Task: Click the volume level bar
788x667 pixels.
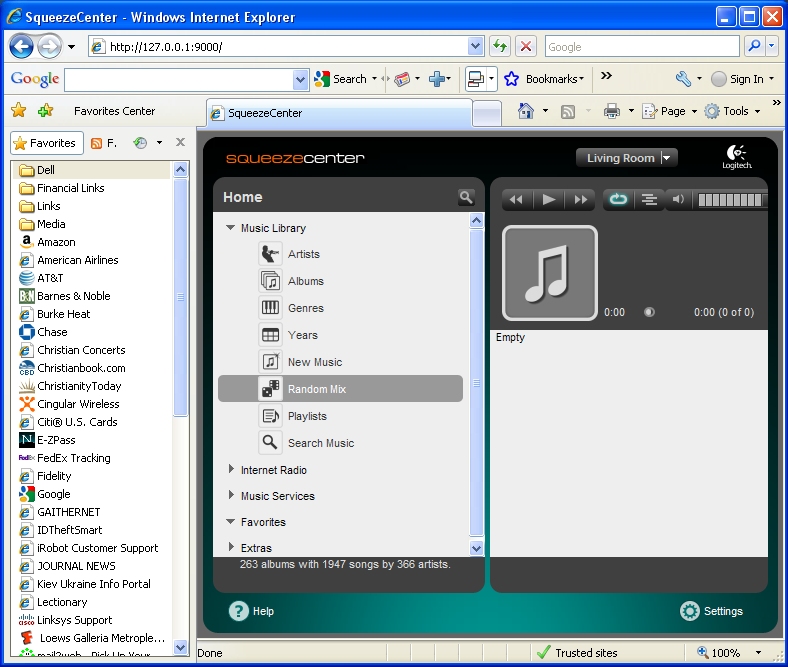Action: click(x=732, y=200)
